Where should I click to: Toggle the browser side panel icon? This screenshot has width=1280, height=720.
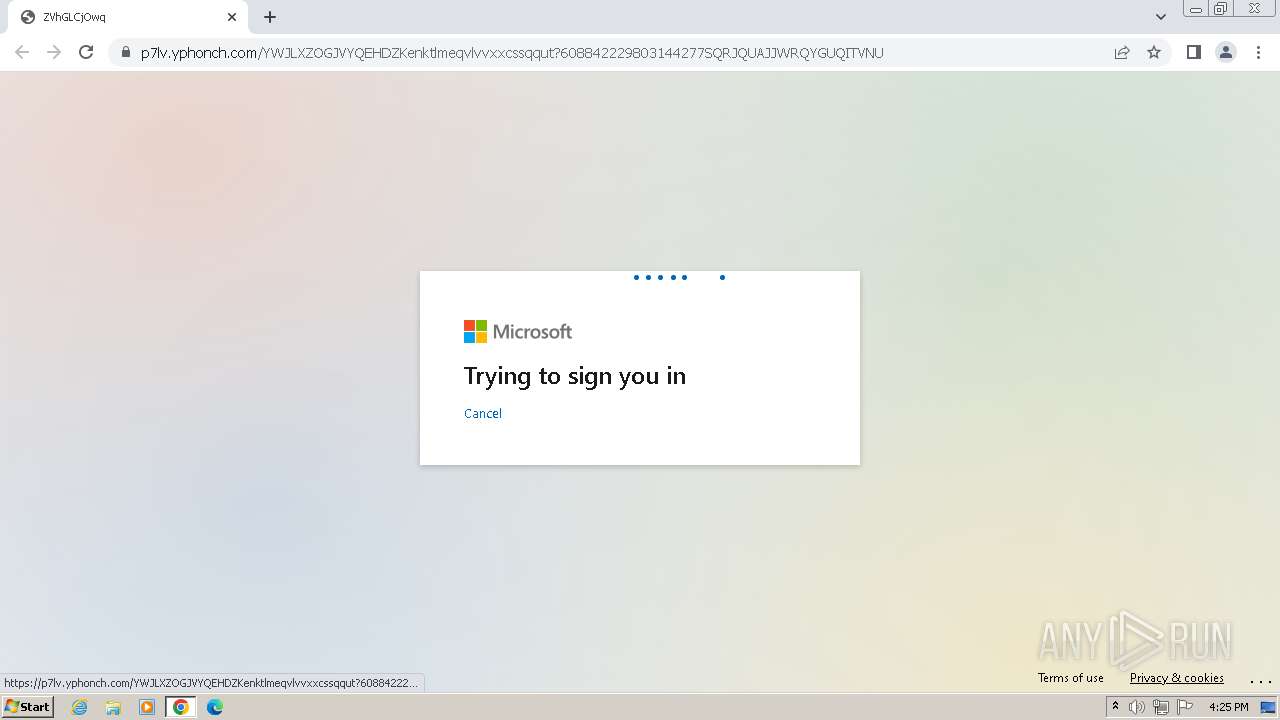[1193, 52]
